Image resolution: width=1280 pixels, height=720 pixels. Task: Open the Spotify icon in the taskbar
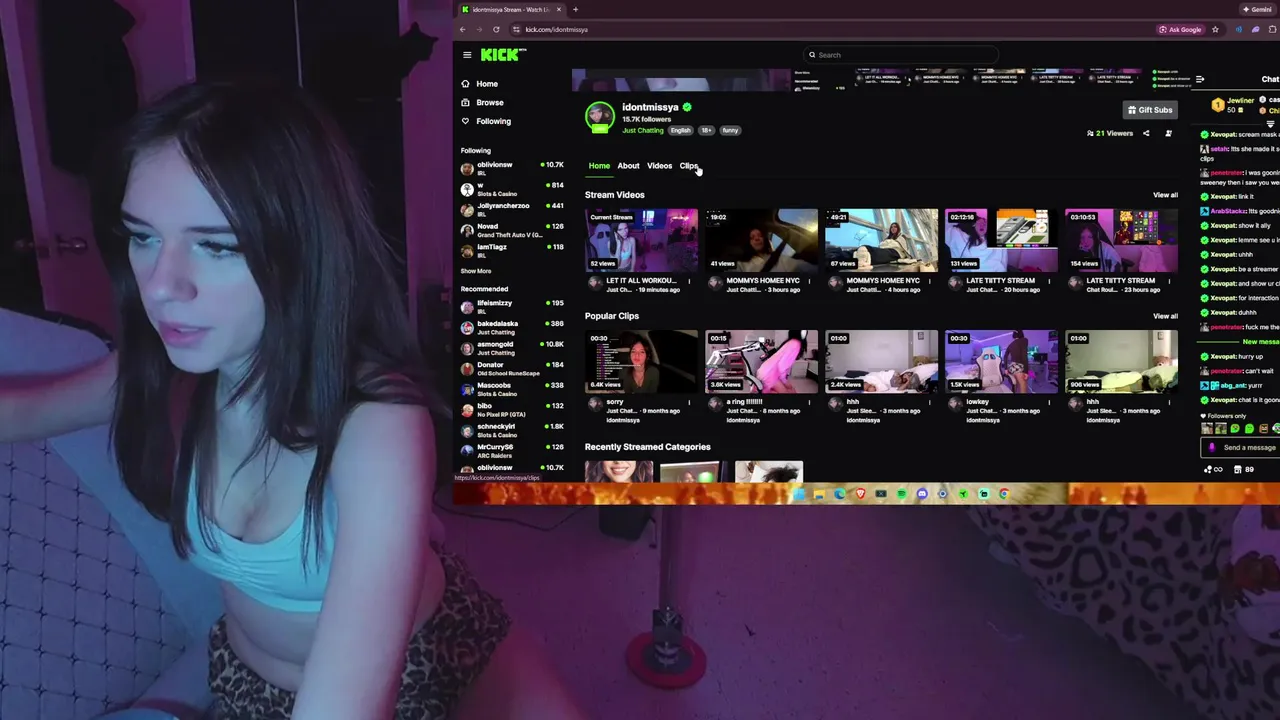[901, 494]
